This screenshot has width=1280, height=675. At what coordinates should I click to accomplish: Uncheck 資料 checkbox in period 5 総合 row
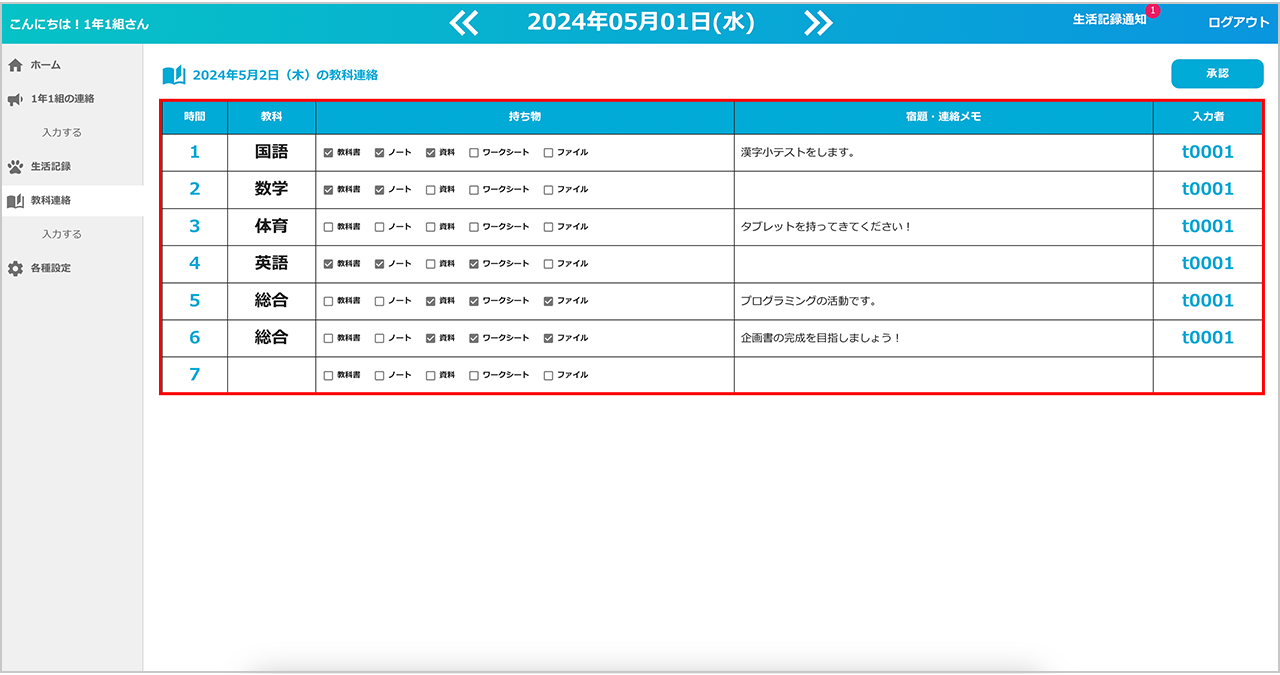(x=431, y=301)
